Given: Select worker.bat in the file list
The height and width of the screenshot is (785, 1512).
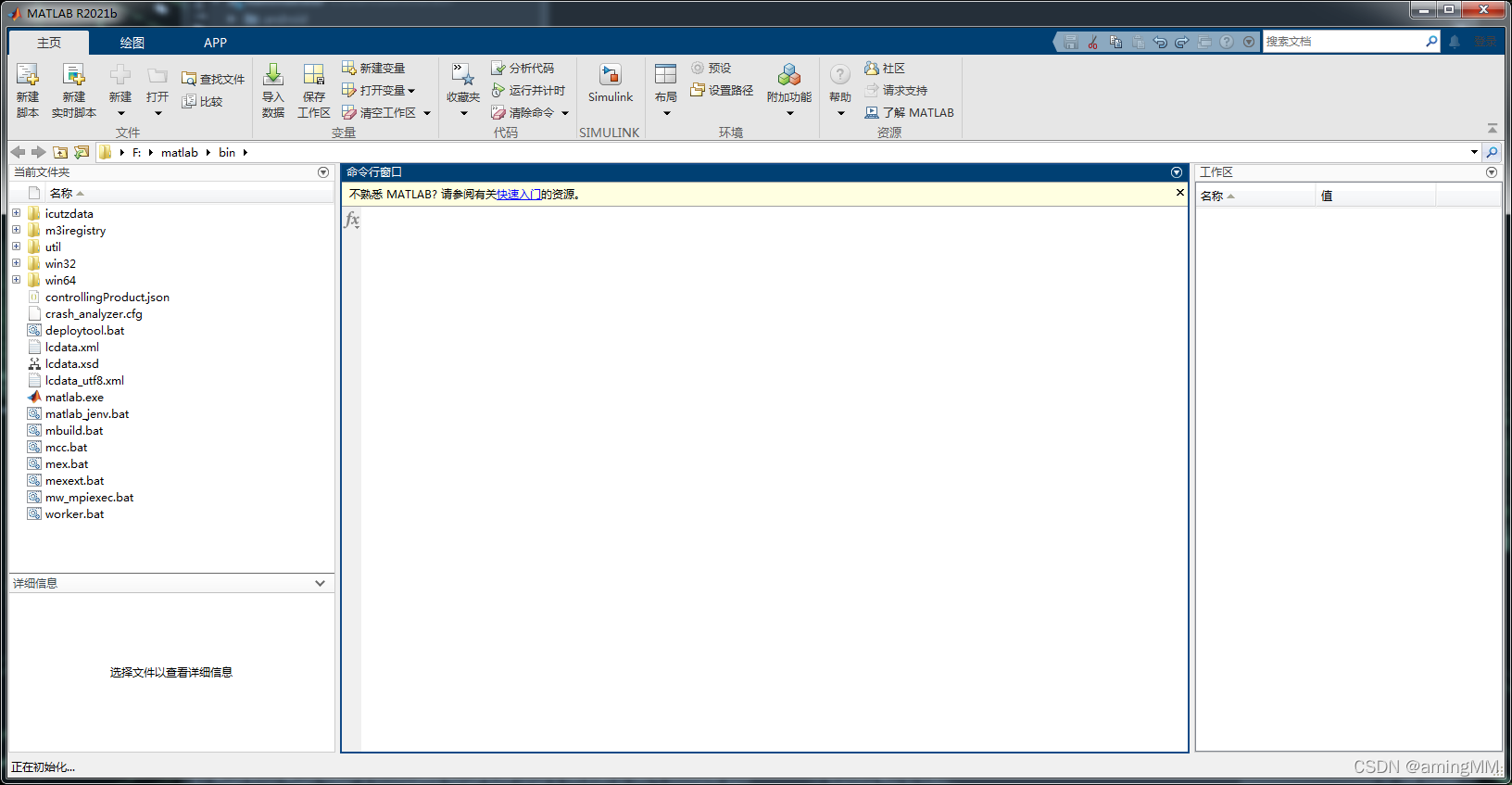Looking at the screenshot, I should pos(74,514).
